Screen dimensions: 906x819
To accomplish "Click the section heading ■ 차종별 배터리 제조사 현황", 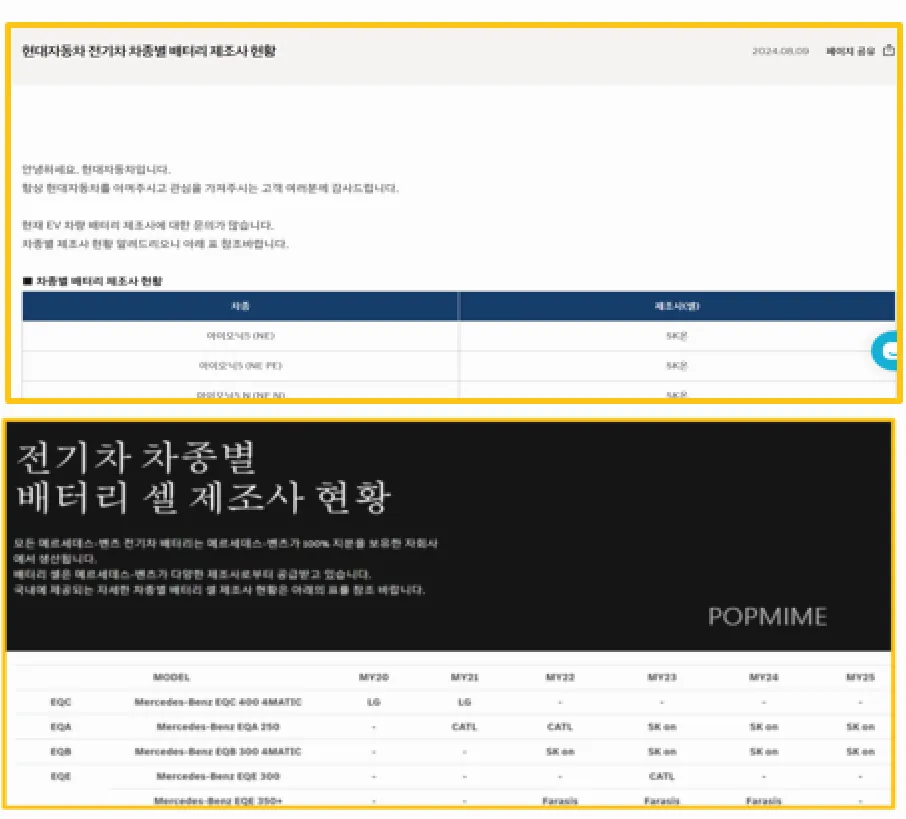I will (x=92, y=281).
